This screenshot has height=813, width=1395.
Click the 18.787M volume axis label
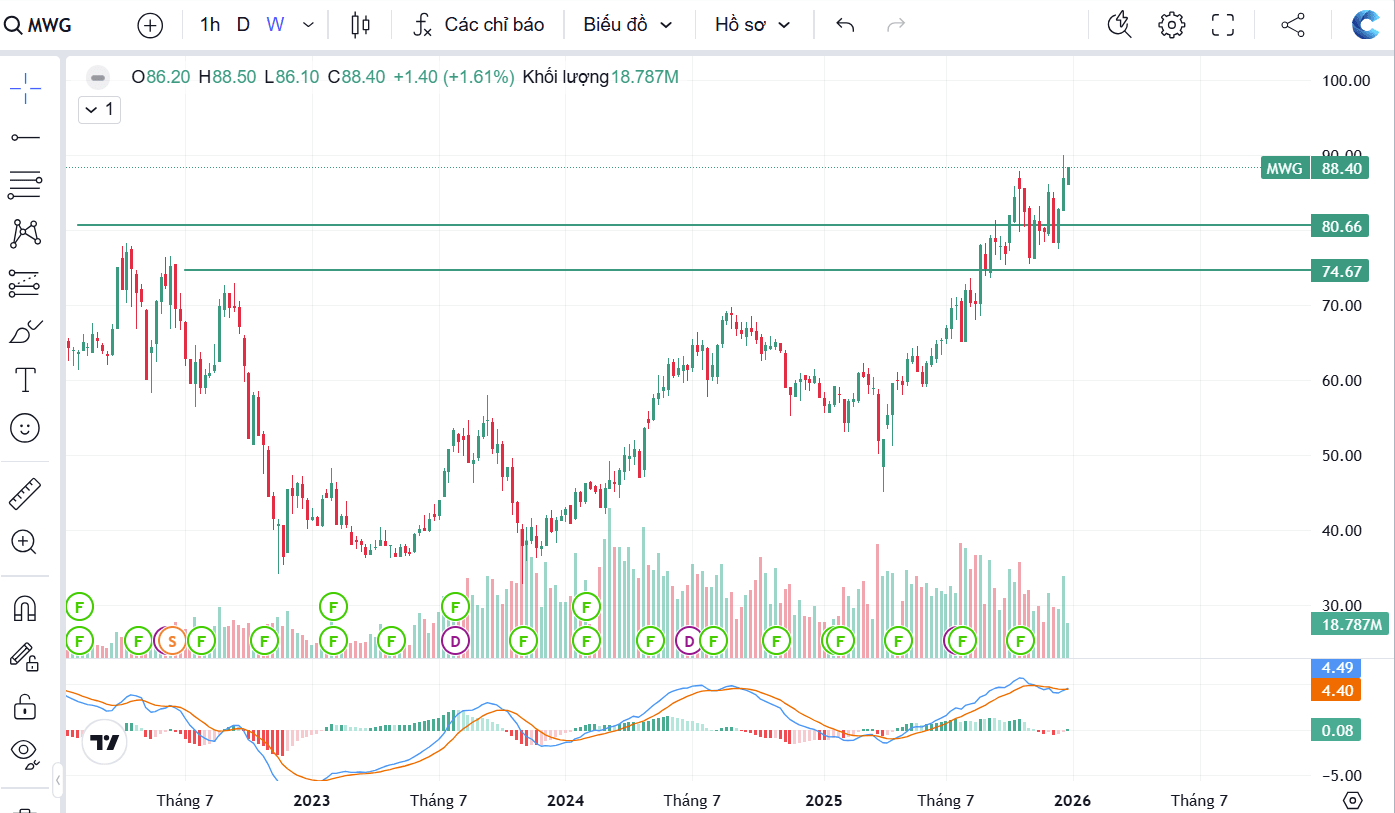tap(1348, 625)
